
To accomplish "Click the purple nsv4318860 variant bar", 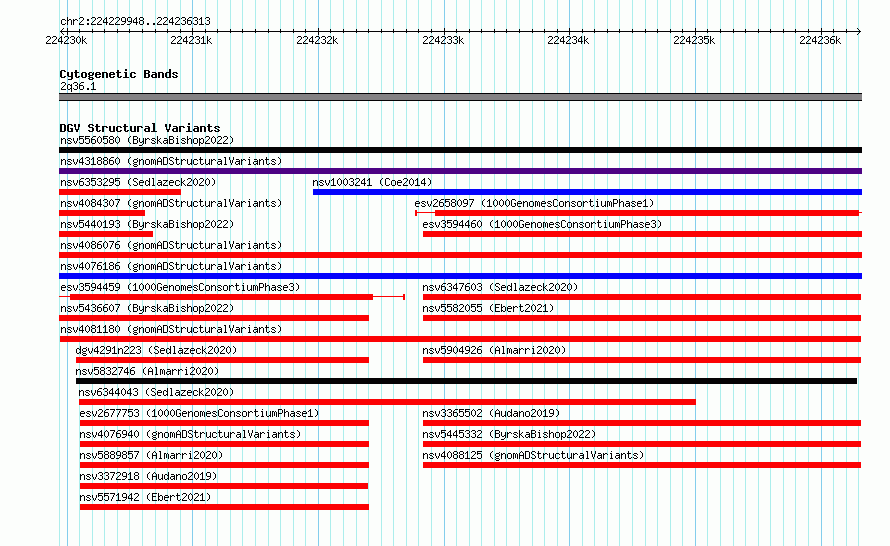I will [x=460, y=171].
